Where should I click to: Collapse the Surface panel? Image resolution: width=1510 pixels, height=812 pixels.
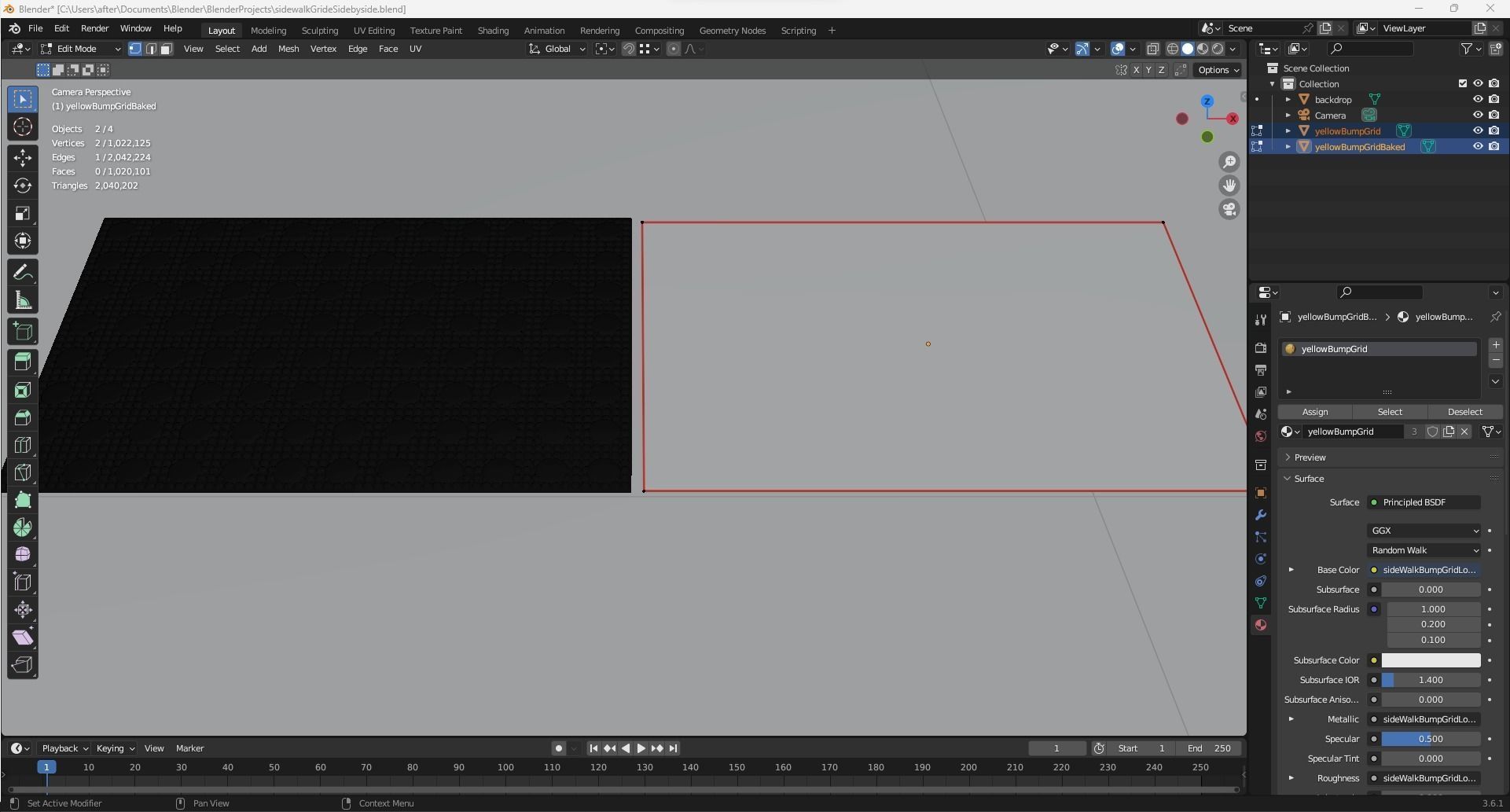coord(1309,479)
